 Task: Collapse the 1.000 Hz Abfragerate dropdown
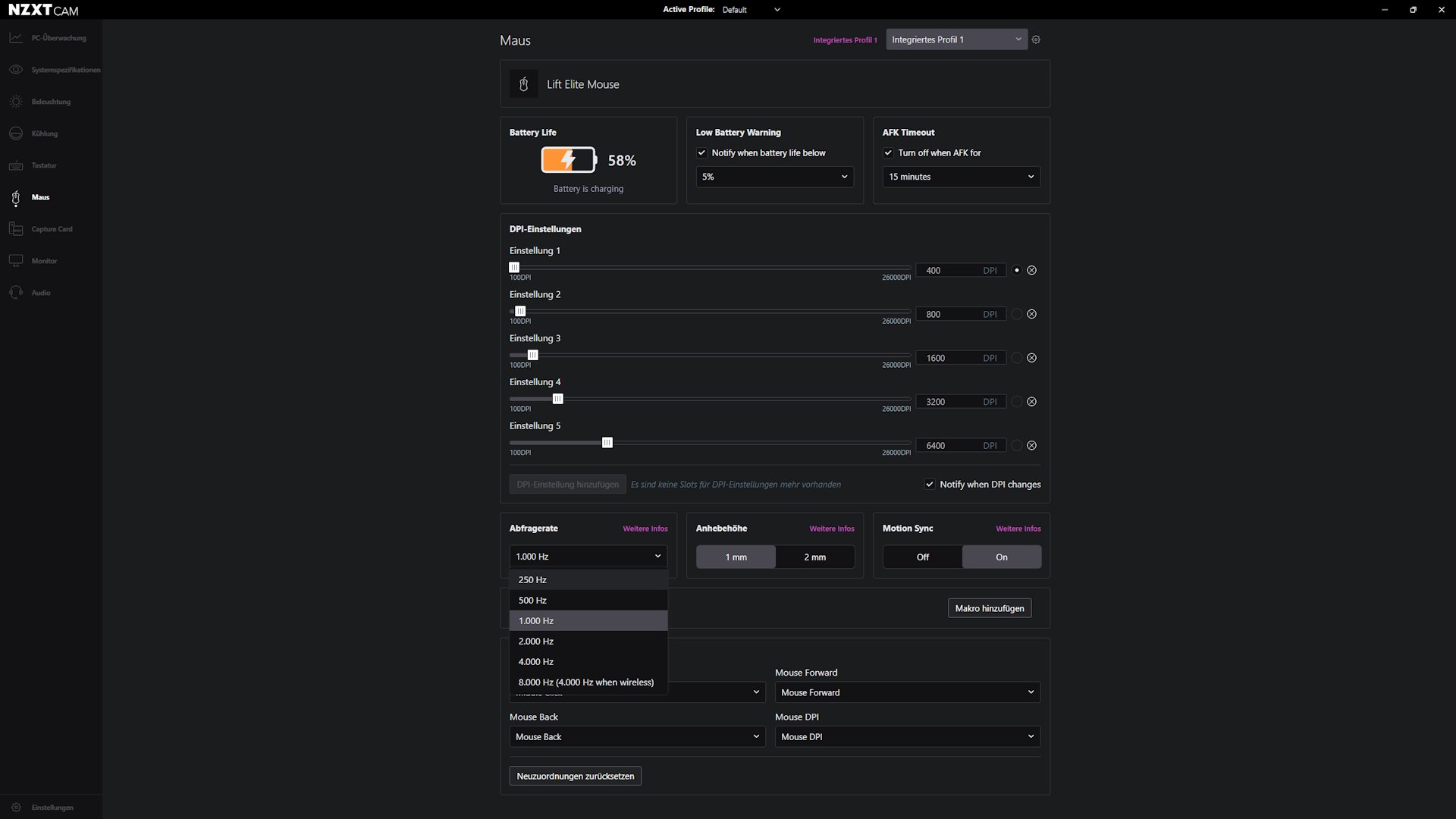point(588,557)
